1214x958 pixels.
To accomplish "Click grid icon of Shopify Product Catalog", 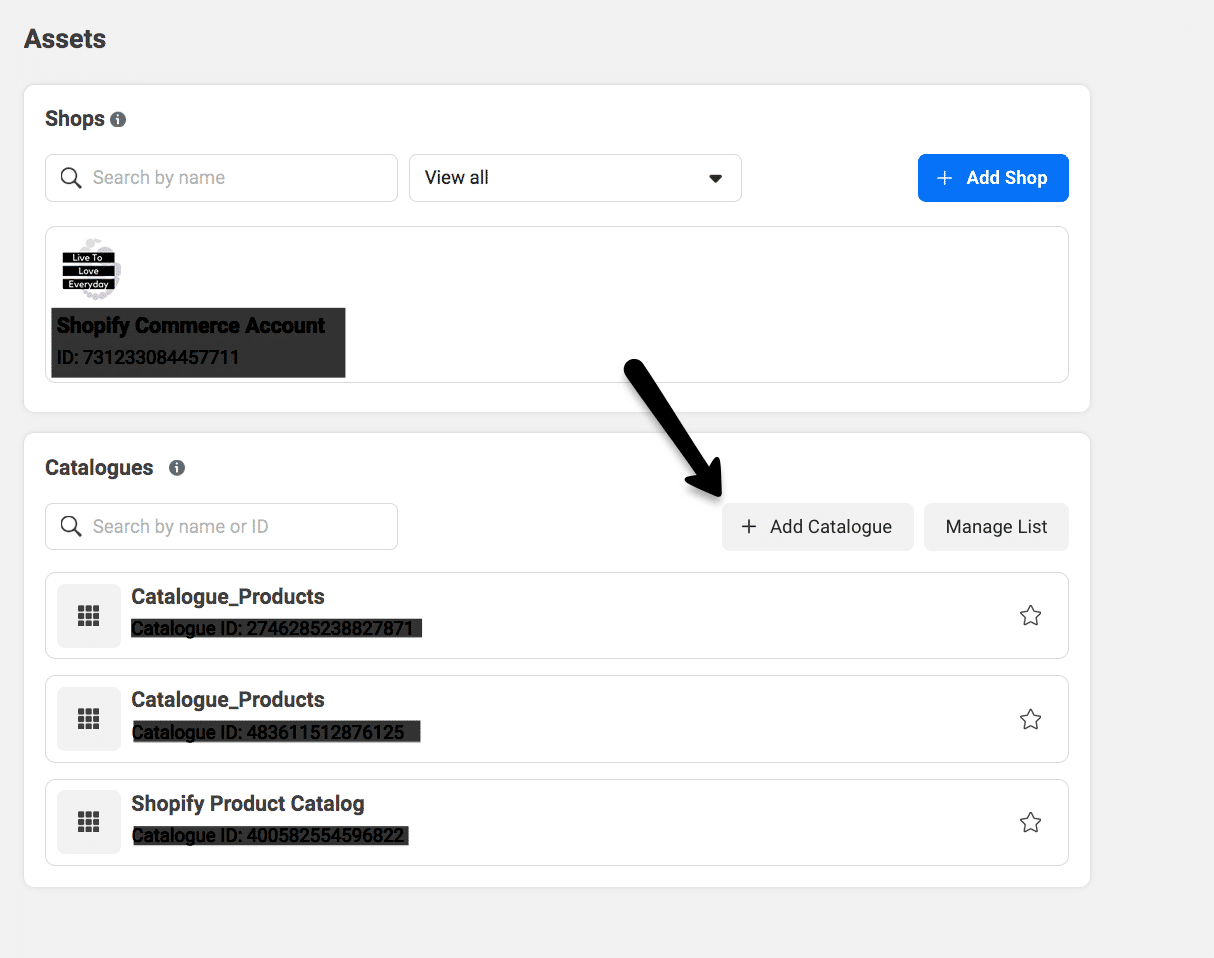I will click(x=89, y=822).
